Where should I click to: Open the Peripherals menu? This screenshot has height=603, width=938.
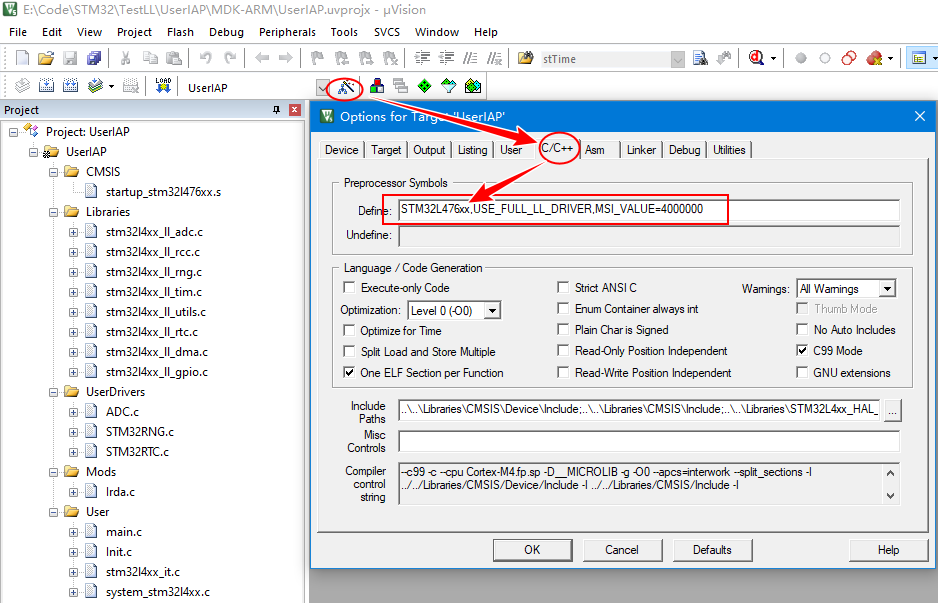point(287,32)
